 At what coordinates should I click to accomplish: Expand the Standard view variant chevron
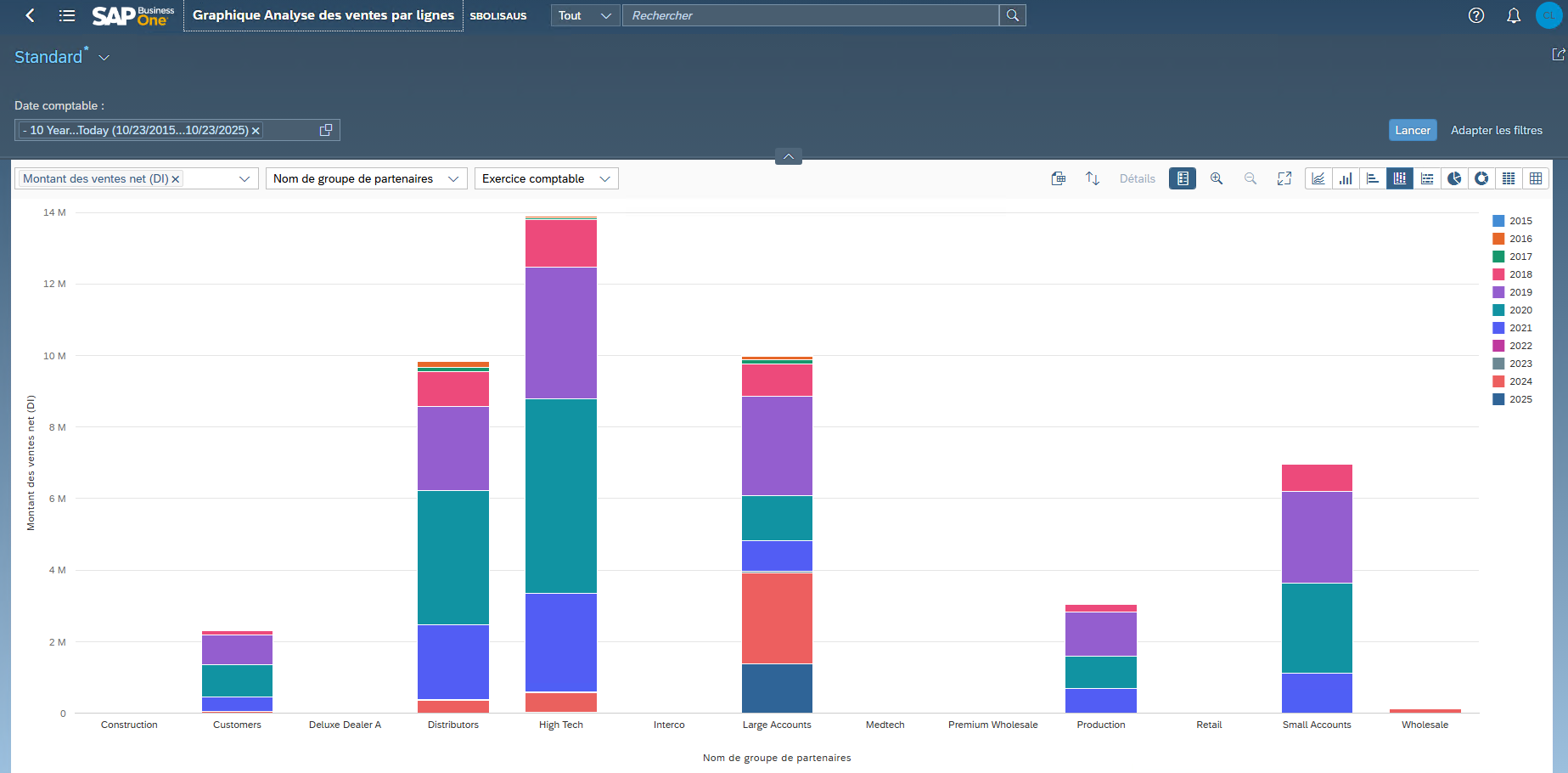(104, 58)
